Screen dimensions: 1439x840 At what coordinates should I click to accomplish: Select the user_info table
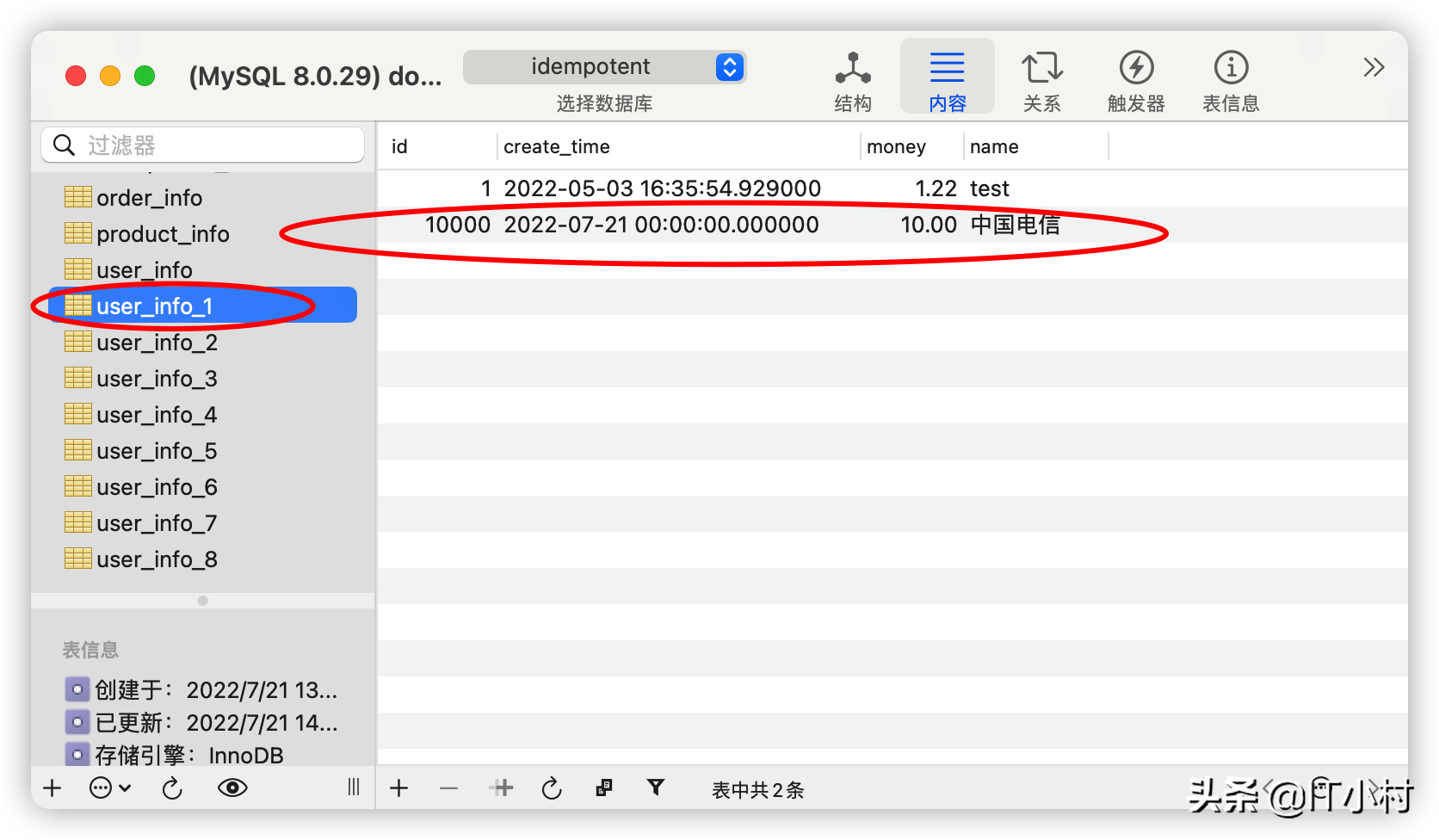pyautogui.click(x=203, y=270)
